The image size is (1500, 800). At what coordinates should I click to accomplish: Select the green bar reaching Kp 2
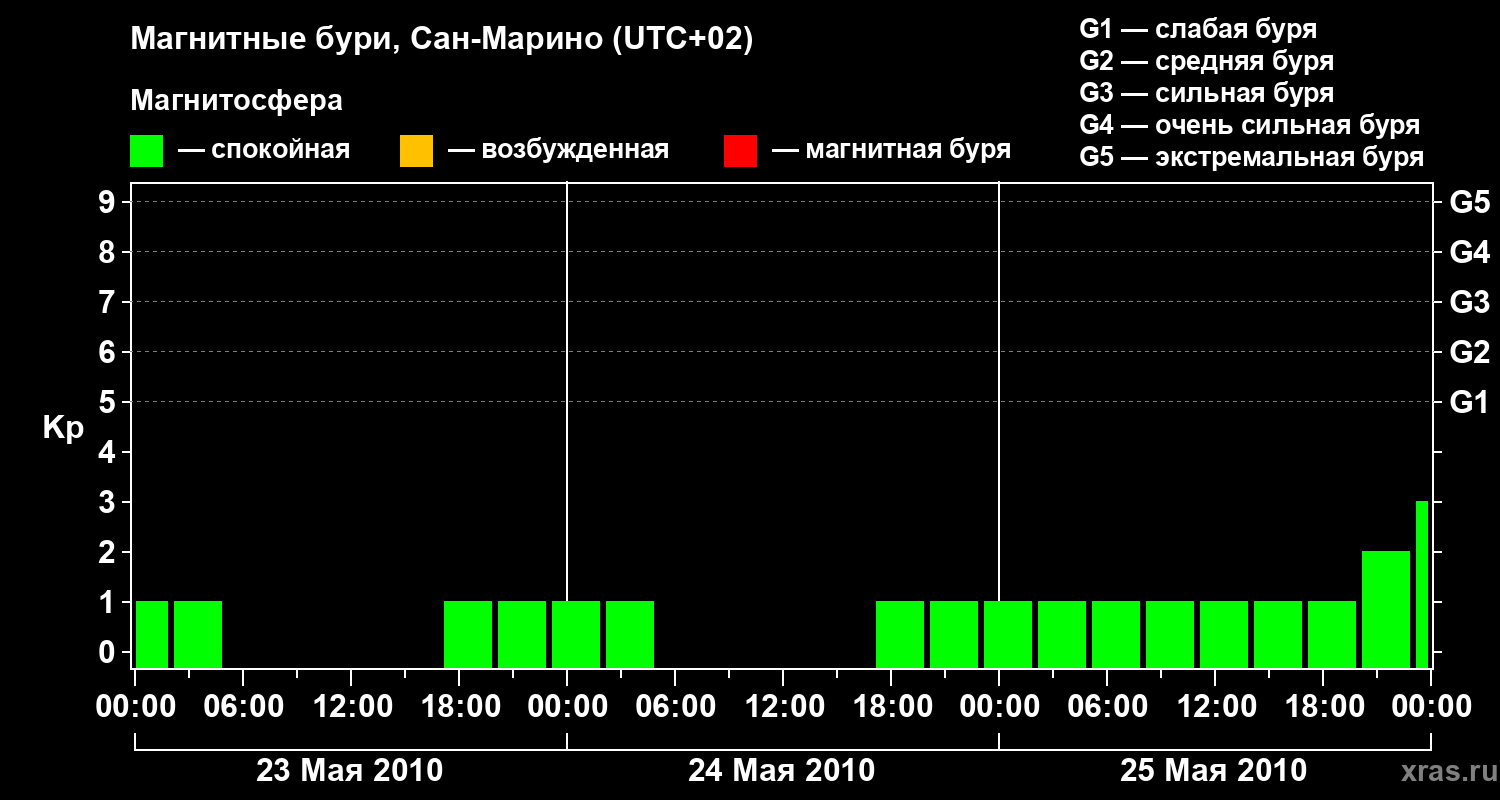tap(1386, 609)
